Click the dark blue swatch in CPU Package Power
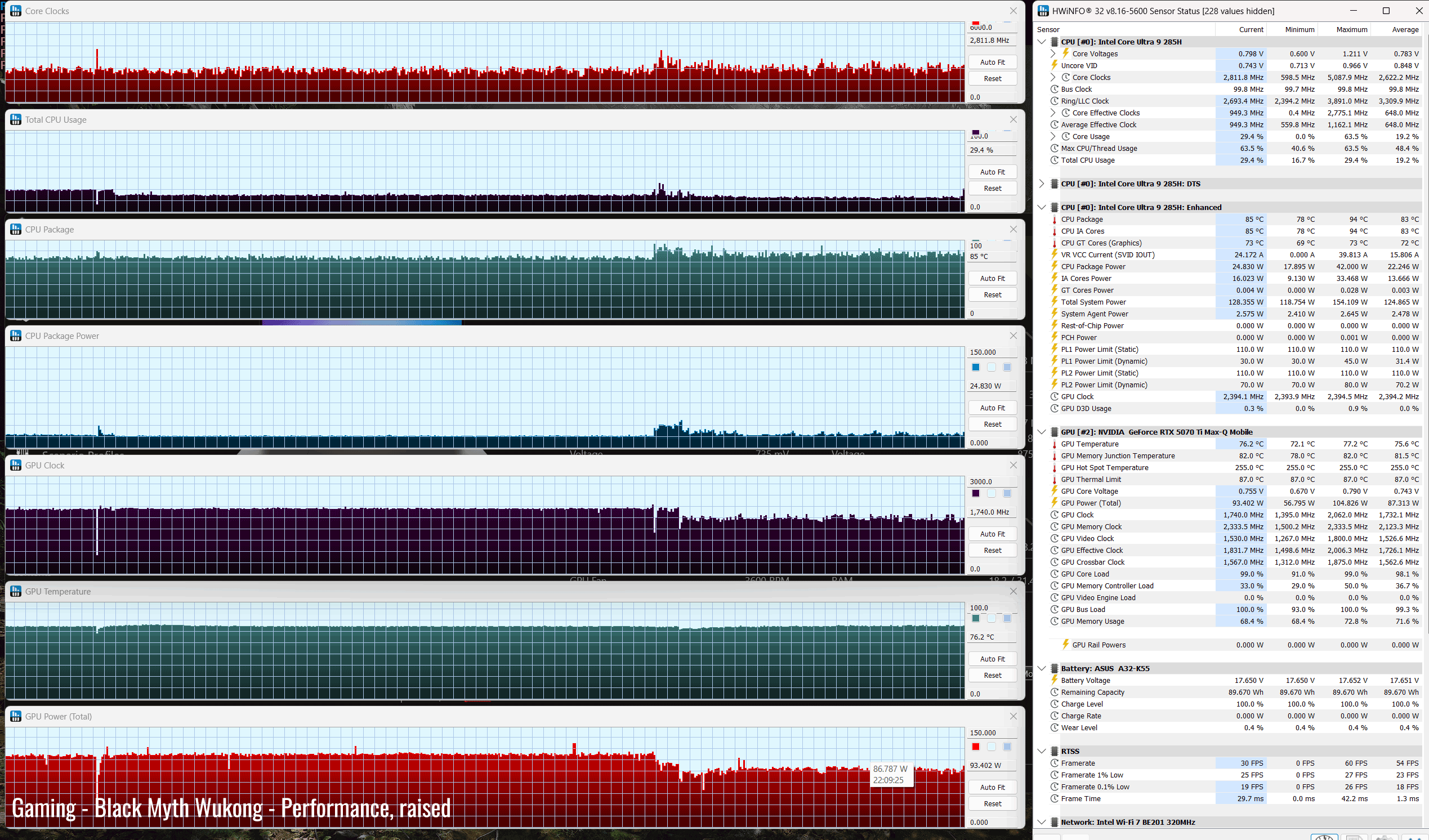Image resolution: width=1429 pixels, height=840 pixels. click(x=975, y=368)
